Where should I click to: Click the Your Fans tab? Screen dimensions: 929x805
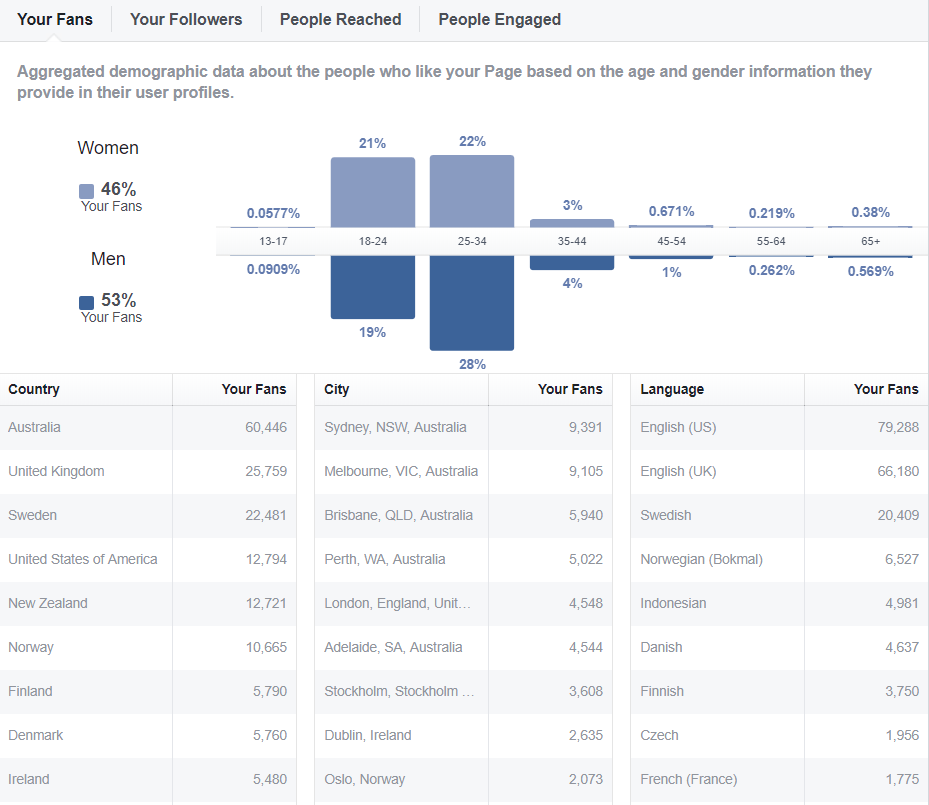(55, 19)
